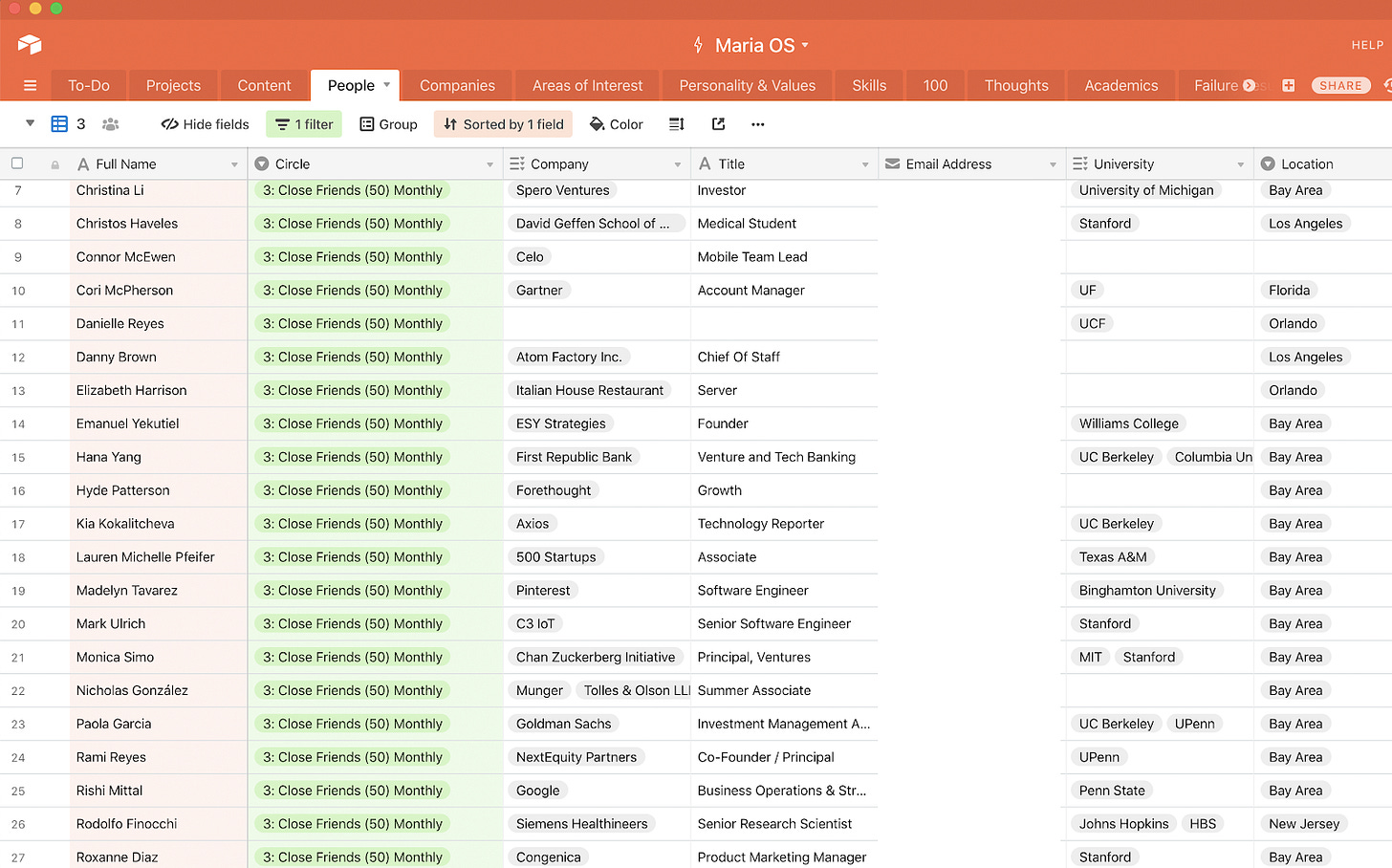Open base history icon at top right
This screenshot has height=868, width=1392.
point(1387,85)
